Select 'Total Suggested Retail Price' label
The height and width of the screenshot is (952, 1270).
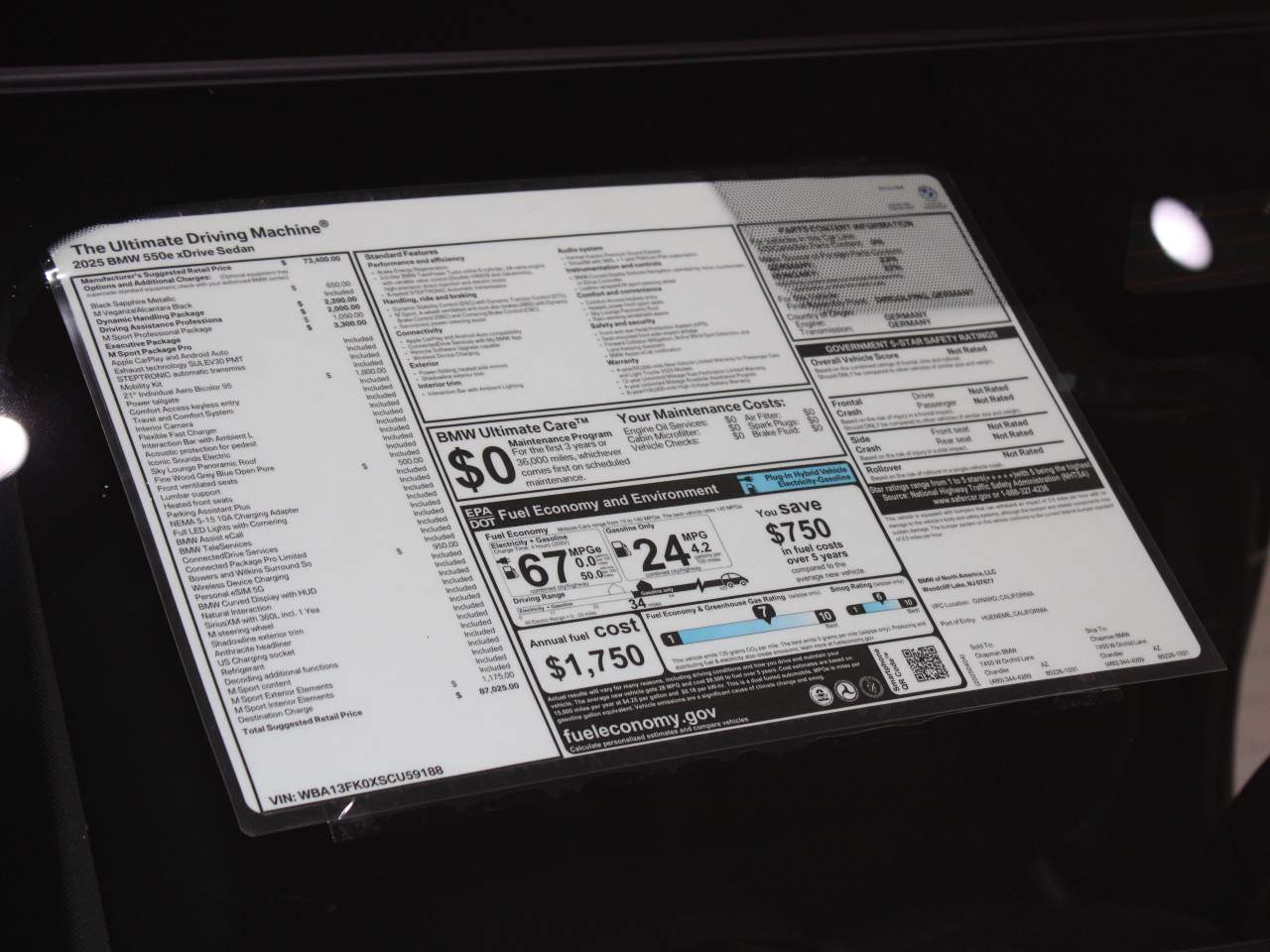coord(303,723)
